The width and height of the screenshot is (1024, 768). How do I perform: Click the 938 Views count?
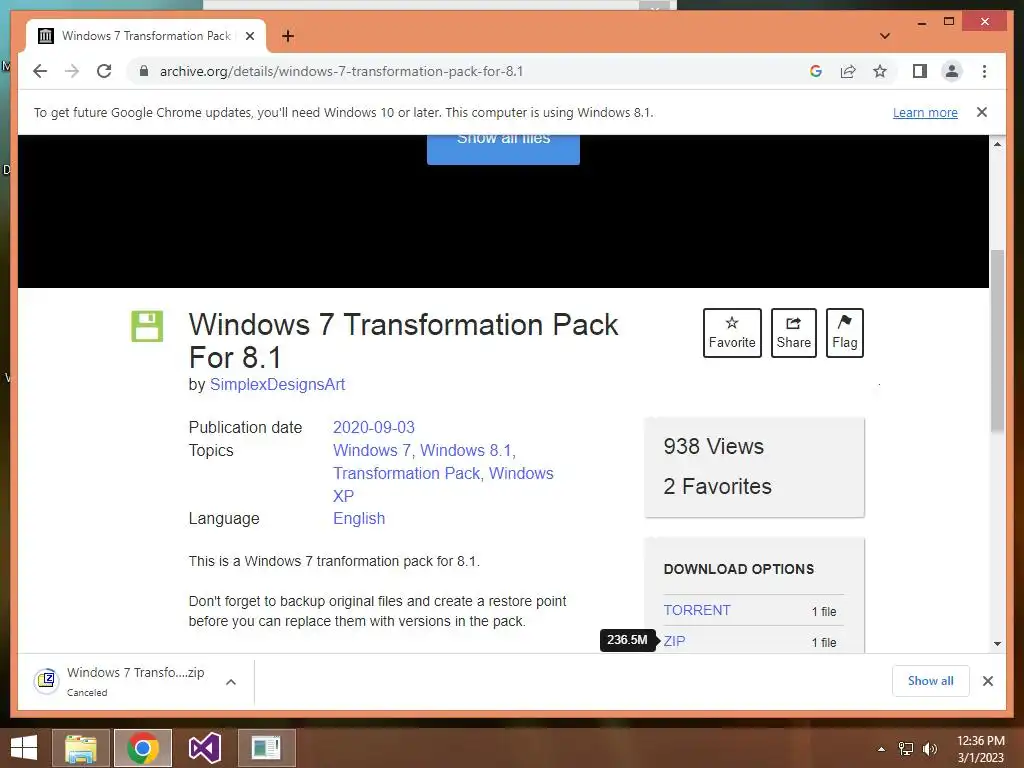(713, 447)
